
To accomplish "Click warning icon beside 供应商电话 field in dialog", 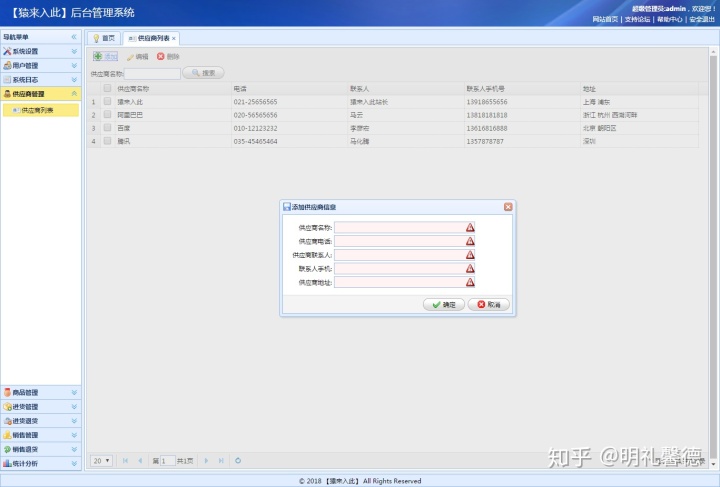I will 470,241.
